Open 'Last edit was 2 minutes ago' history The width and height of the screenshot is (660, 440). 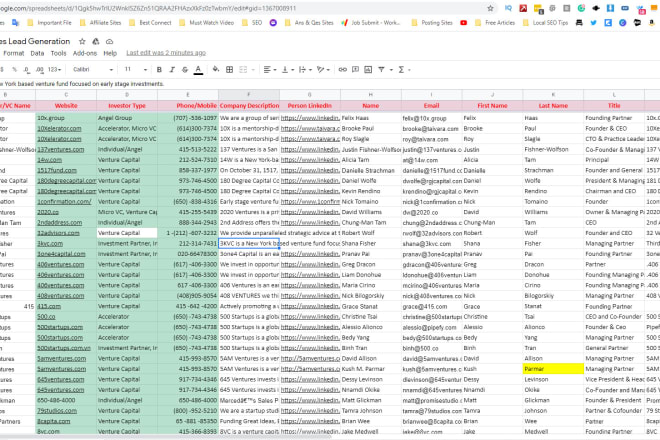[166, 53]
